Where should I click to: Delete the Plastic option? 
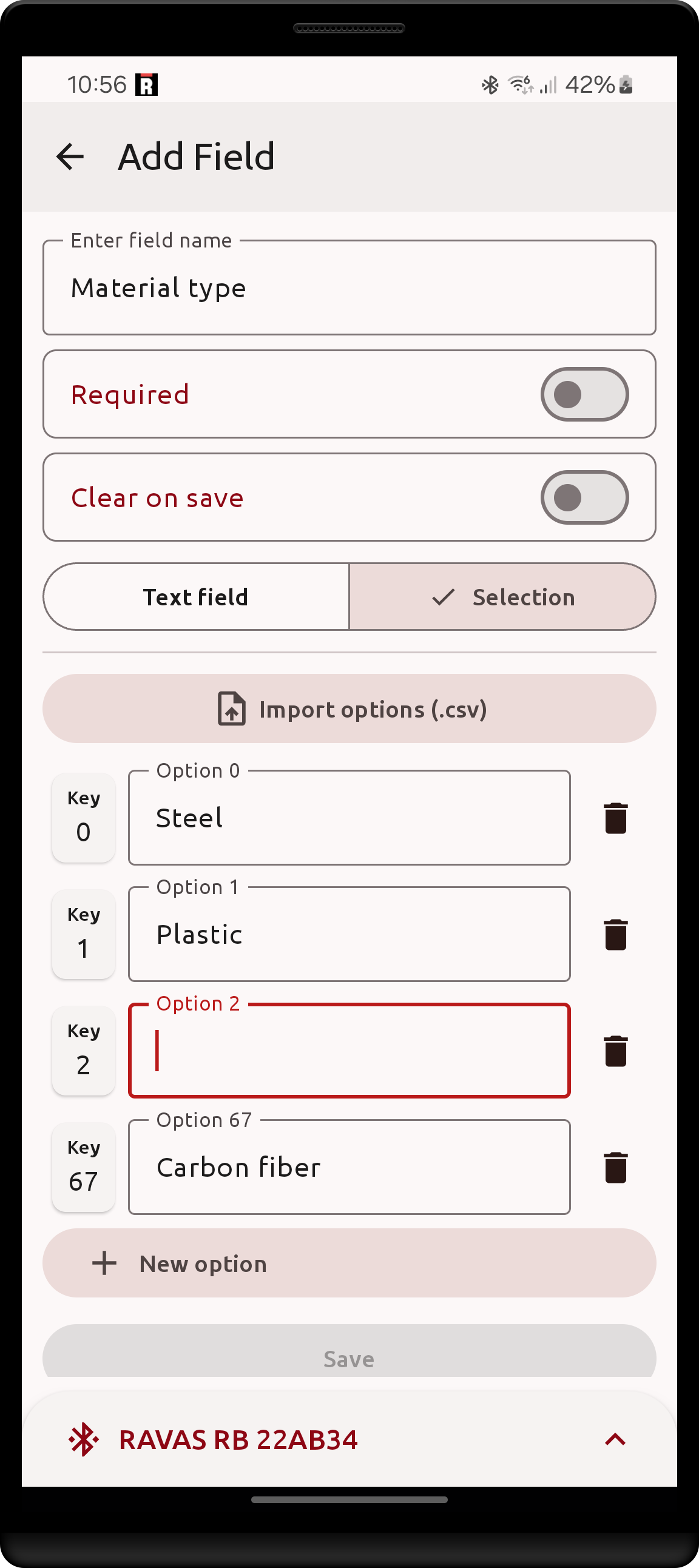pos(615,934)
